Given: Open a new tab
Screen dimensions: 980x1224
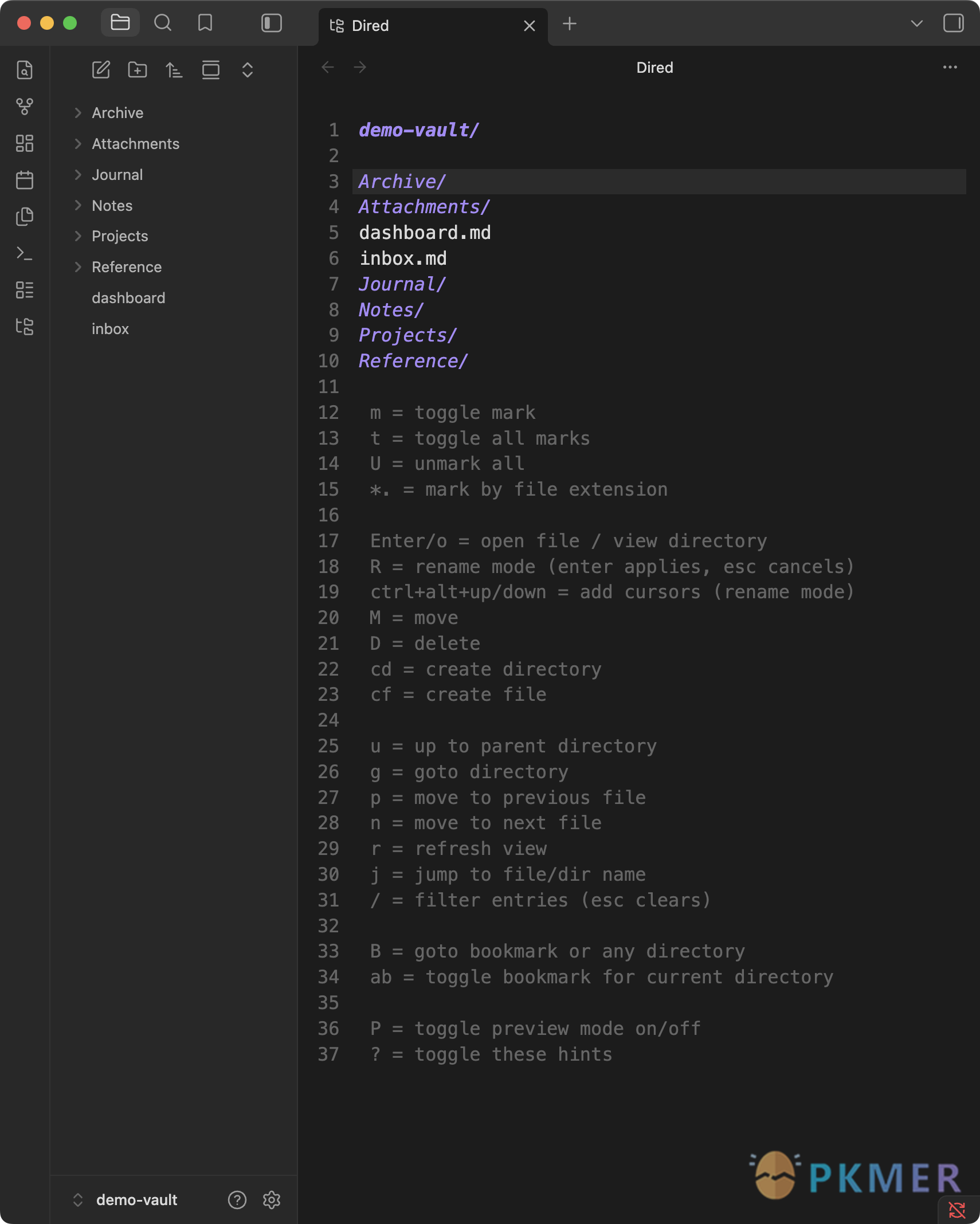Looking at the screenshot, I should (570, 23).
